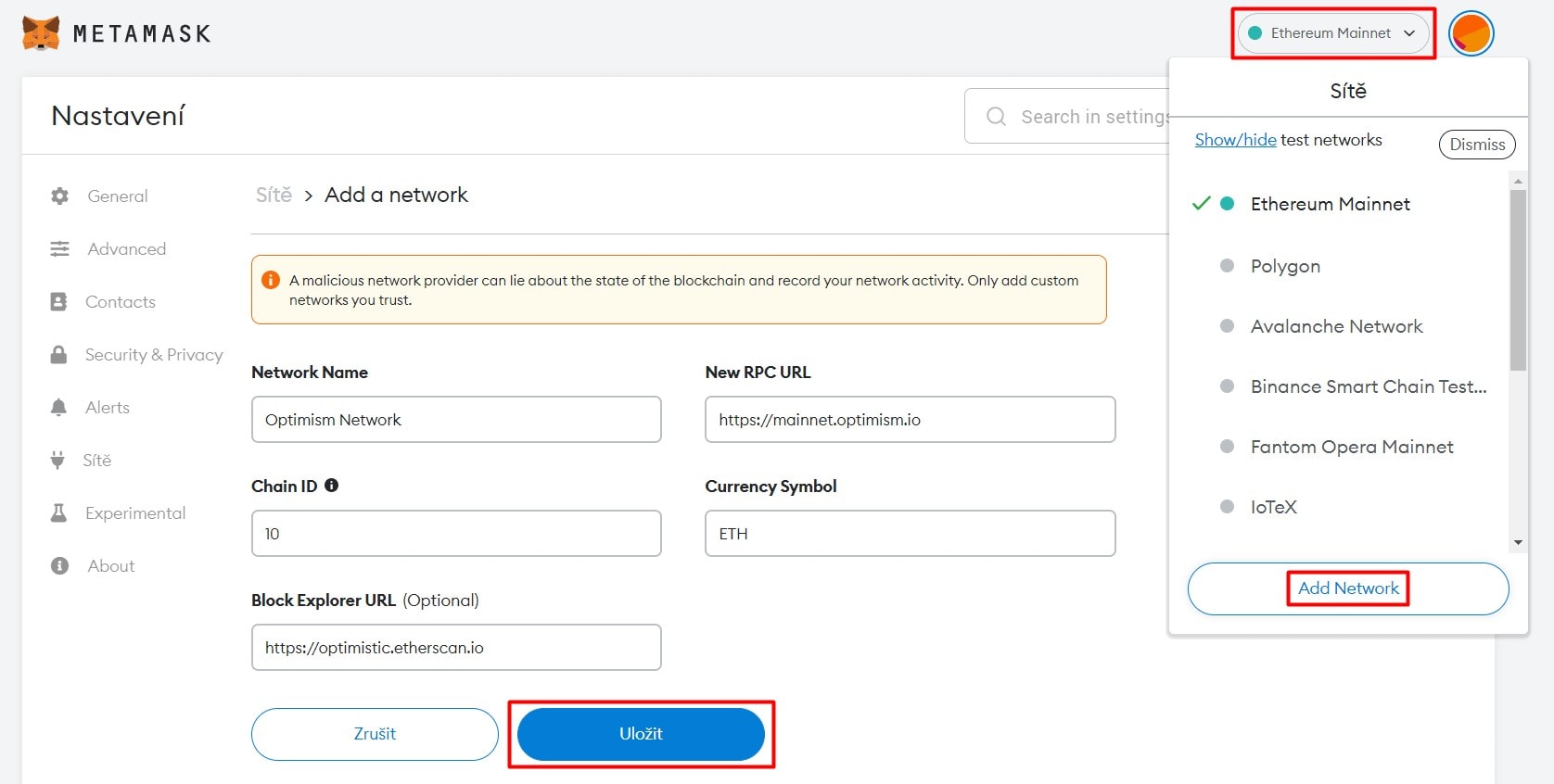Image resolution: width=1554 pixels, height=784 pixels.
Task: Click the Advanced sliders icon
Action: (x=60, y=249)
